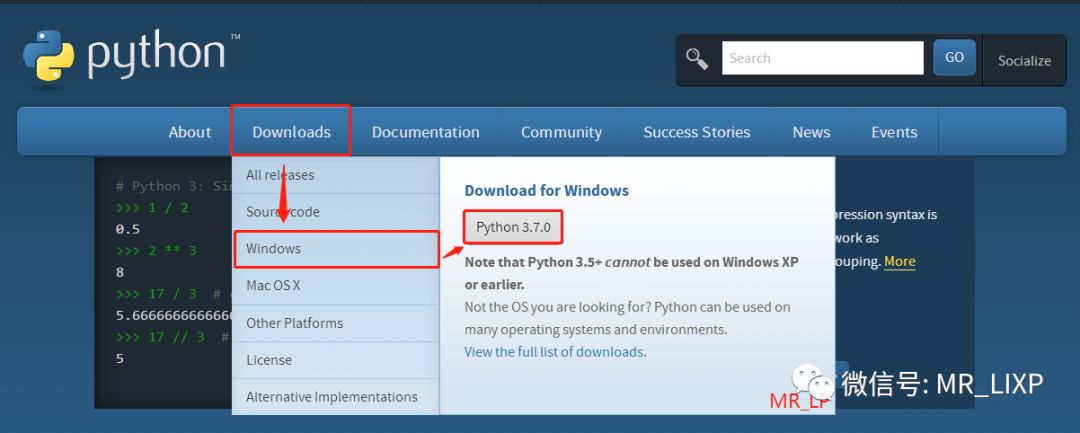Open the Socialize menu
Image resolution: width=1080 pixels, height=433 pixels.
pos(1024,61)
